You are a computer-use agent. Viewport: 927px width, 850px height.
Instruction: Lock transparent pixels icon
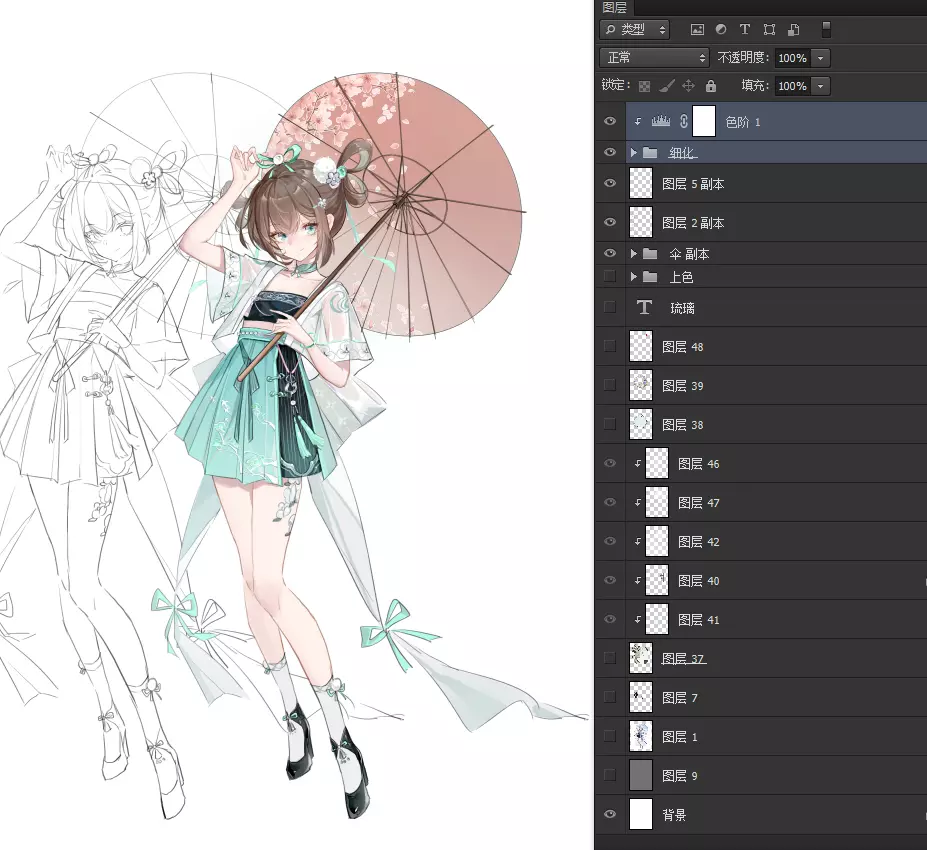coord(644,86)
